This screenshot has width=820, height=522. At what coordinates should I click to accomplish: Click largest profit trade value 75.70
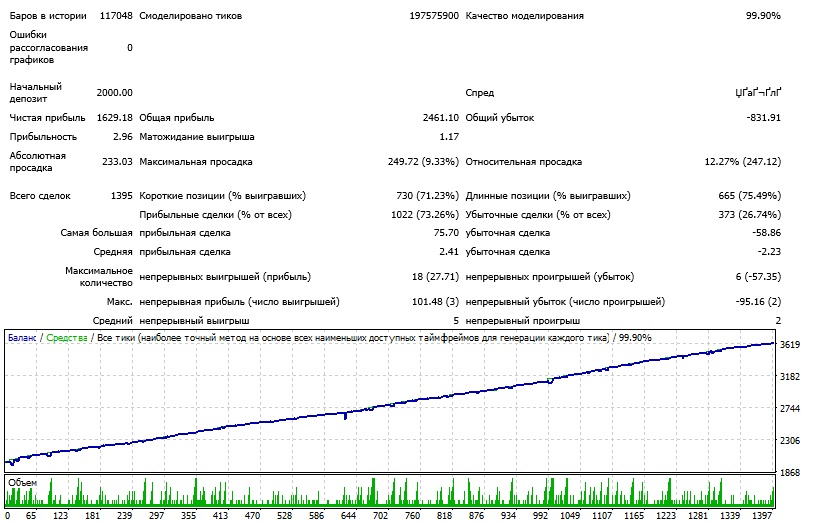point(446,233)
